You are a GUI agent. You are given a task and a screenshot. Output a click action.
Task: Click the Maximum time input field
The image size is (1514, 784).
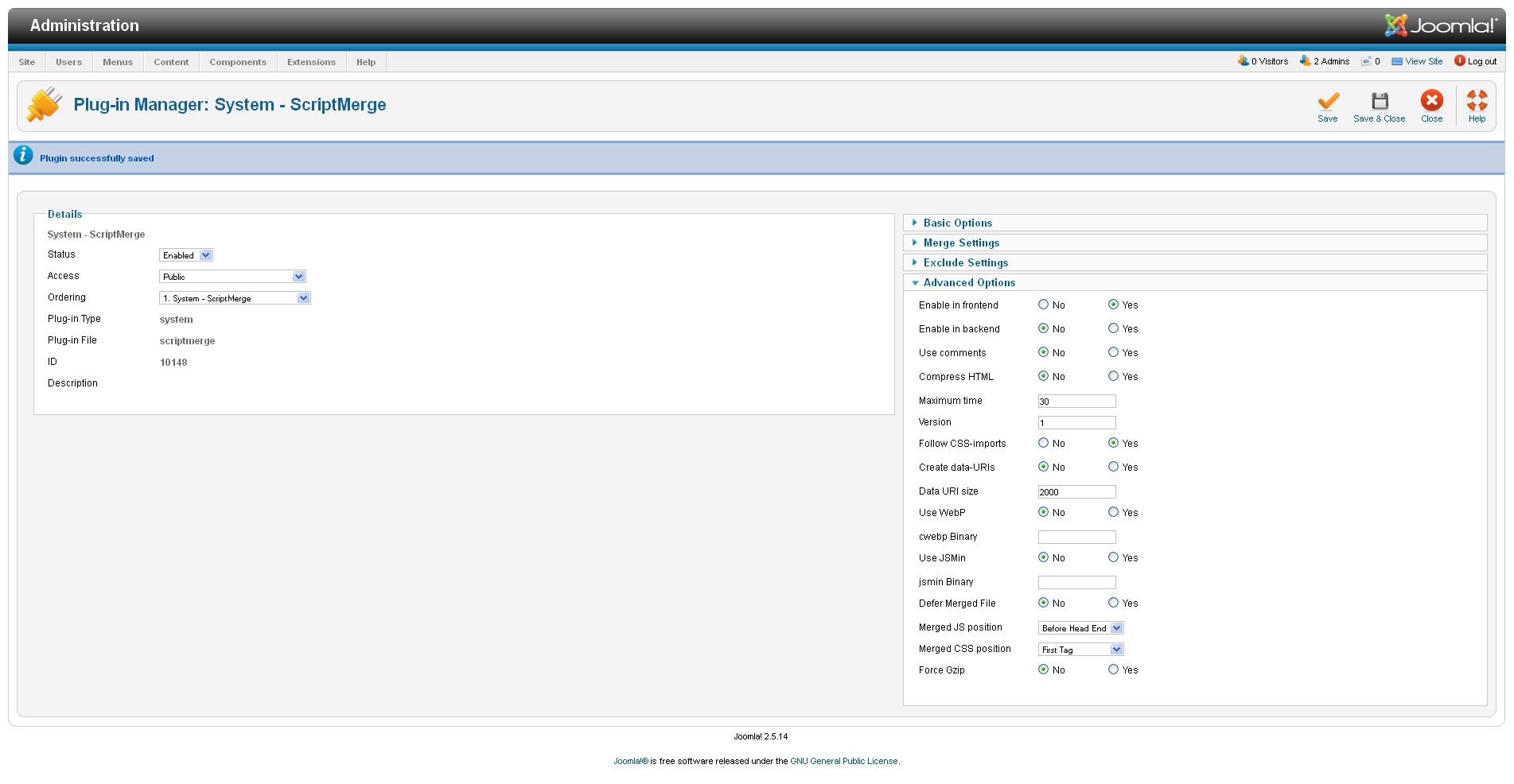pyautogui.click(x=1076, y=402)
